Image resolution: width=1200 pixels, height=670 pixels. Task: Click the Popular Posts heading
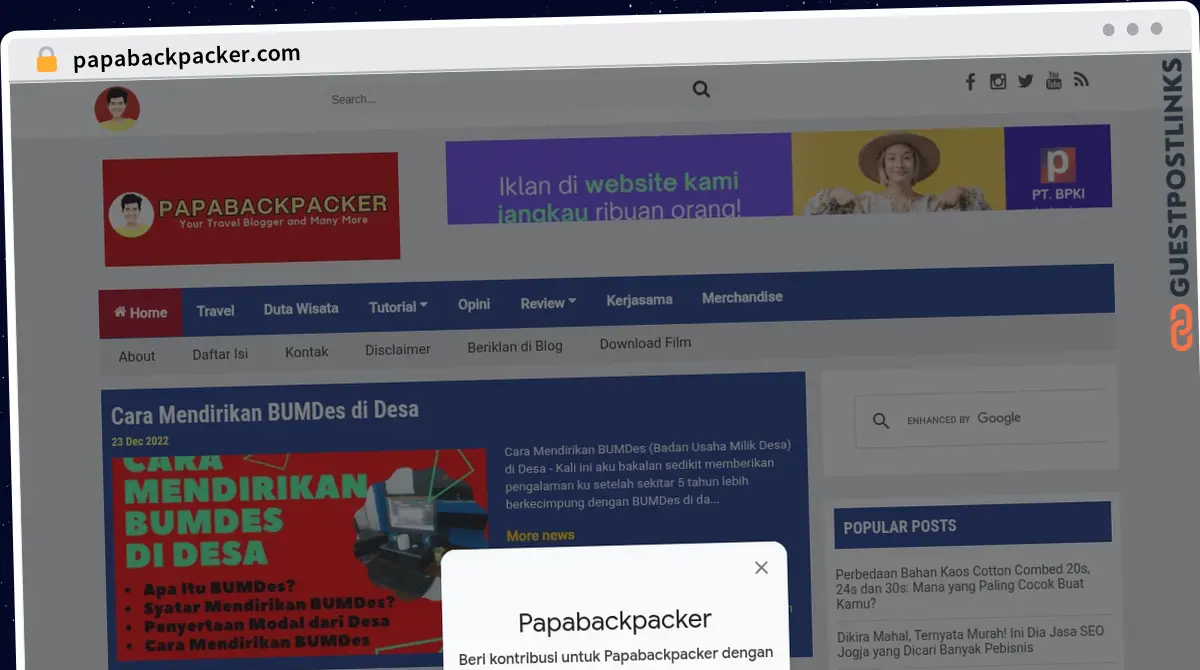[x=900, y=527]
